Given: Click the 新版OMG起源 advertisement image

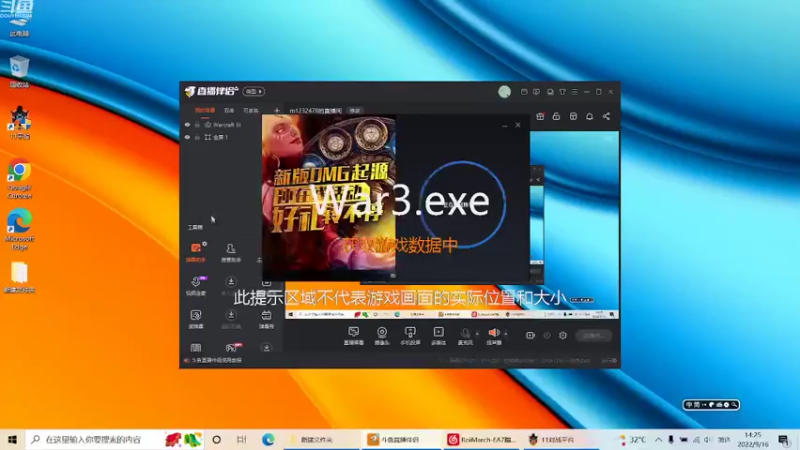Looking at the screenshot, I should [329, 197].
